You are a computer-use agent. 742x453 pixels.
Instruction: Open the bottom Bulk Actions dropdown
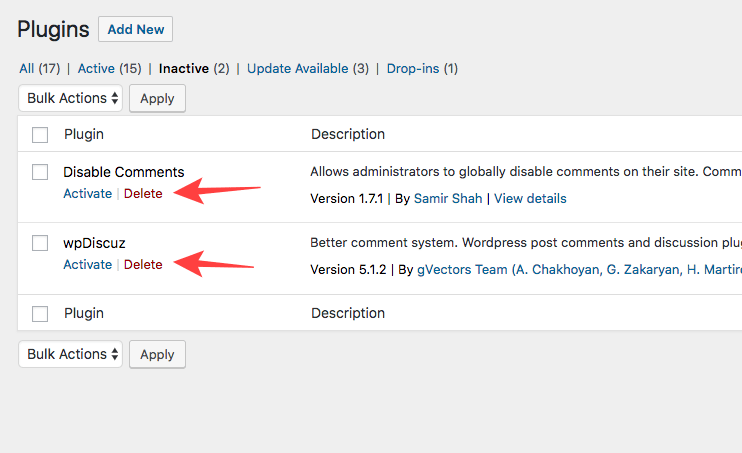[71, 354]
